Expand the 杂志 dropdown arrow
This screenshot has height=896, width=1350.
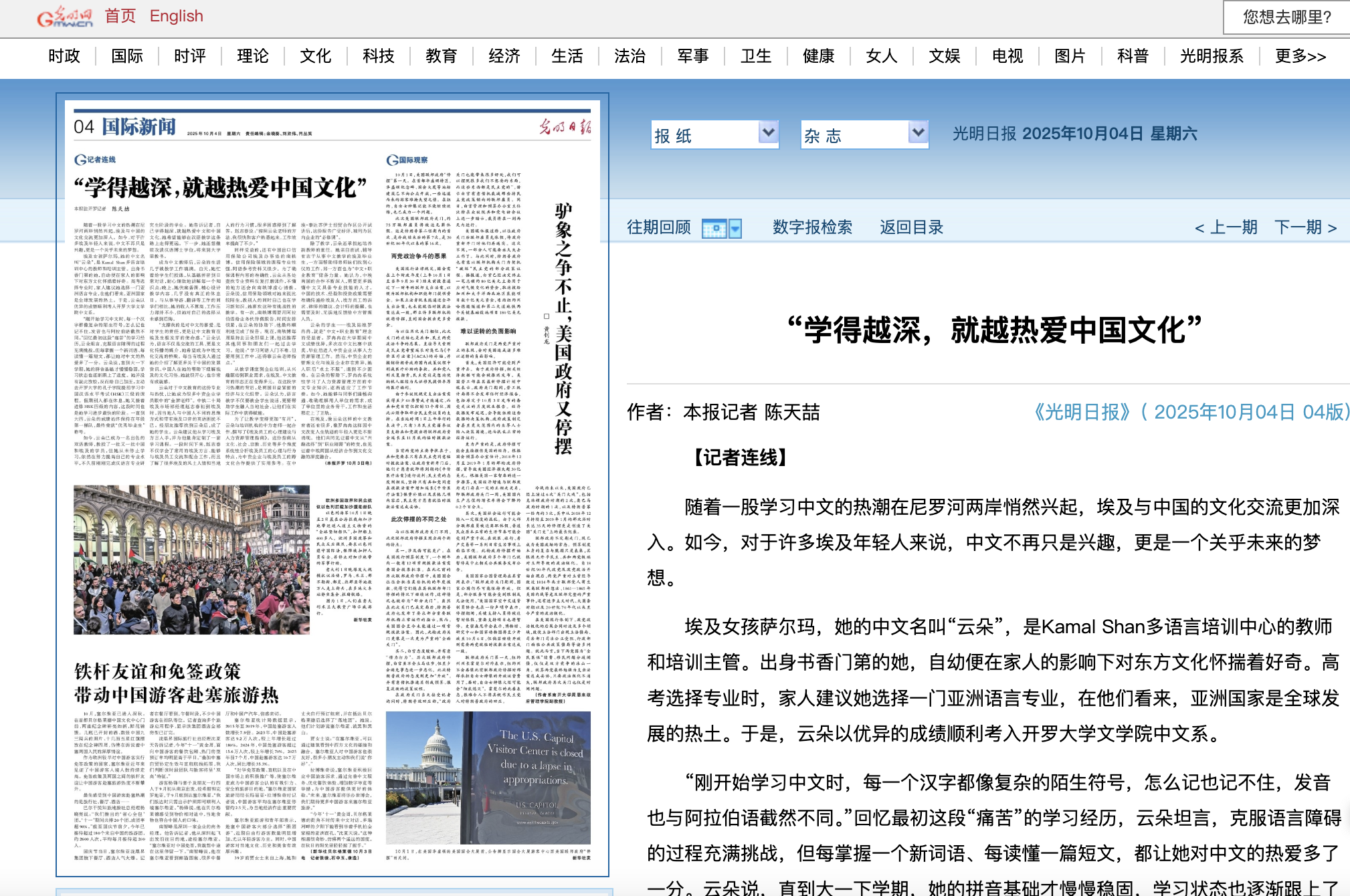pyautogui.click(x=918, y=132)
